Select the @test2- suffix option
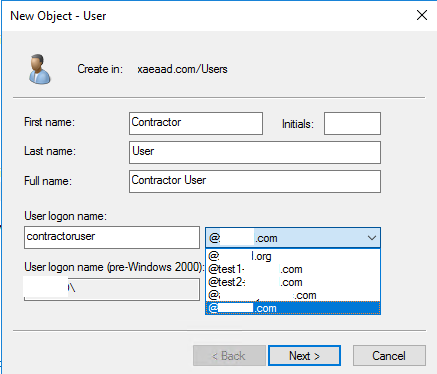 click(x=293, y=282)
